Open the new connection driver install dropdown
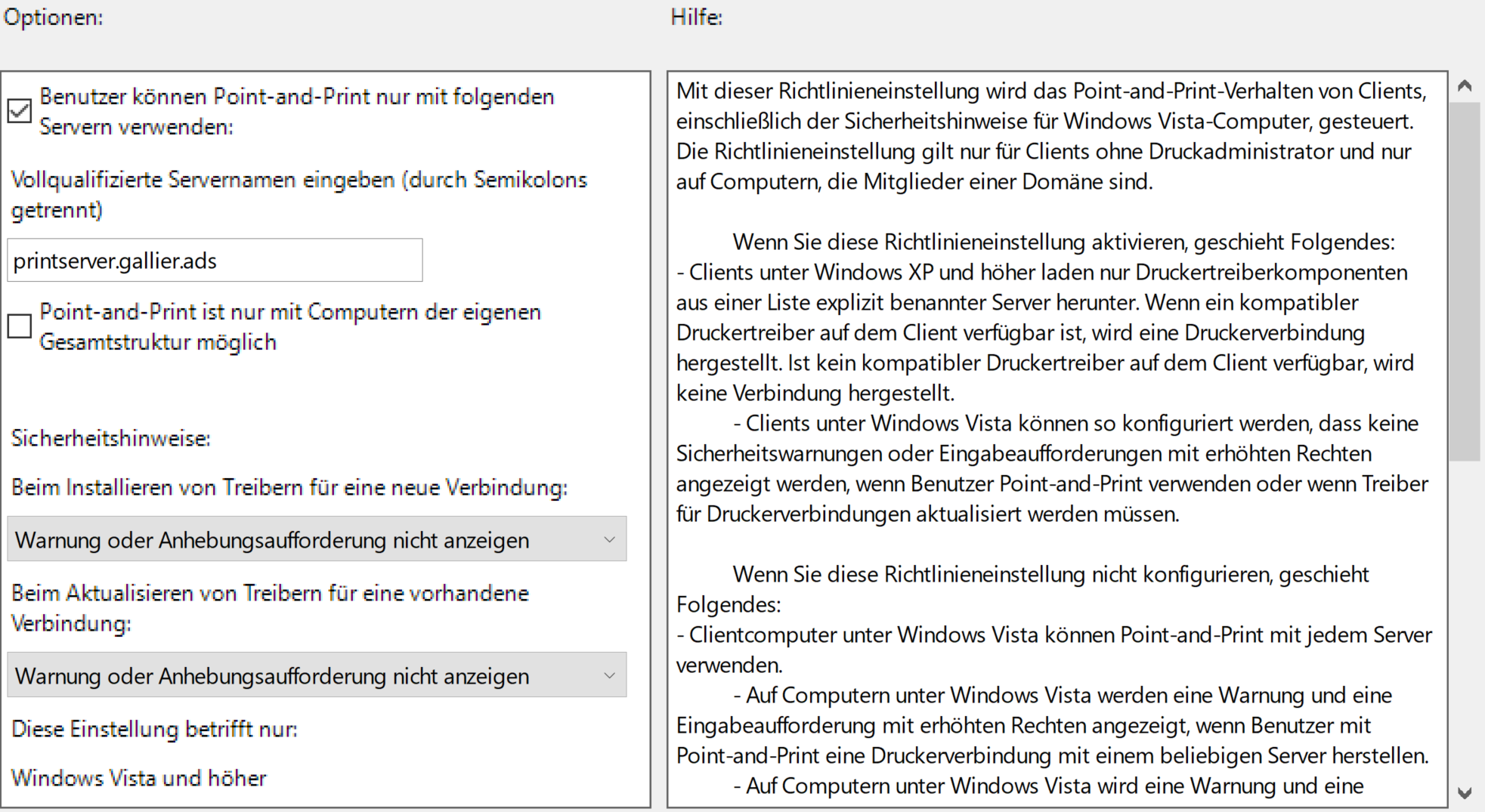The width and height of the screenshot is (1485, 812). click(x=317, y=539)
